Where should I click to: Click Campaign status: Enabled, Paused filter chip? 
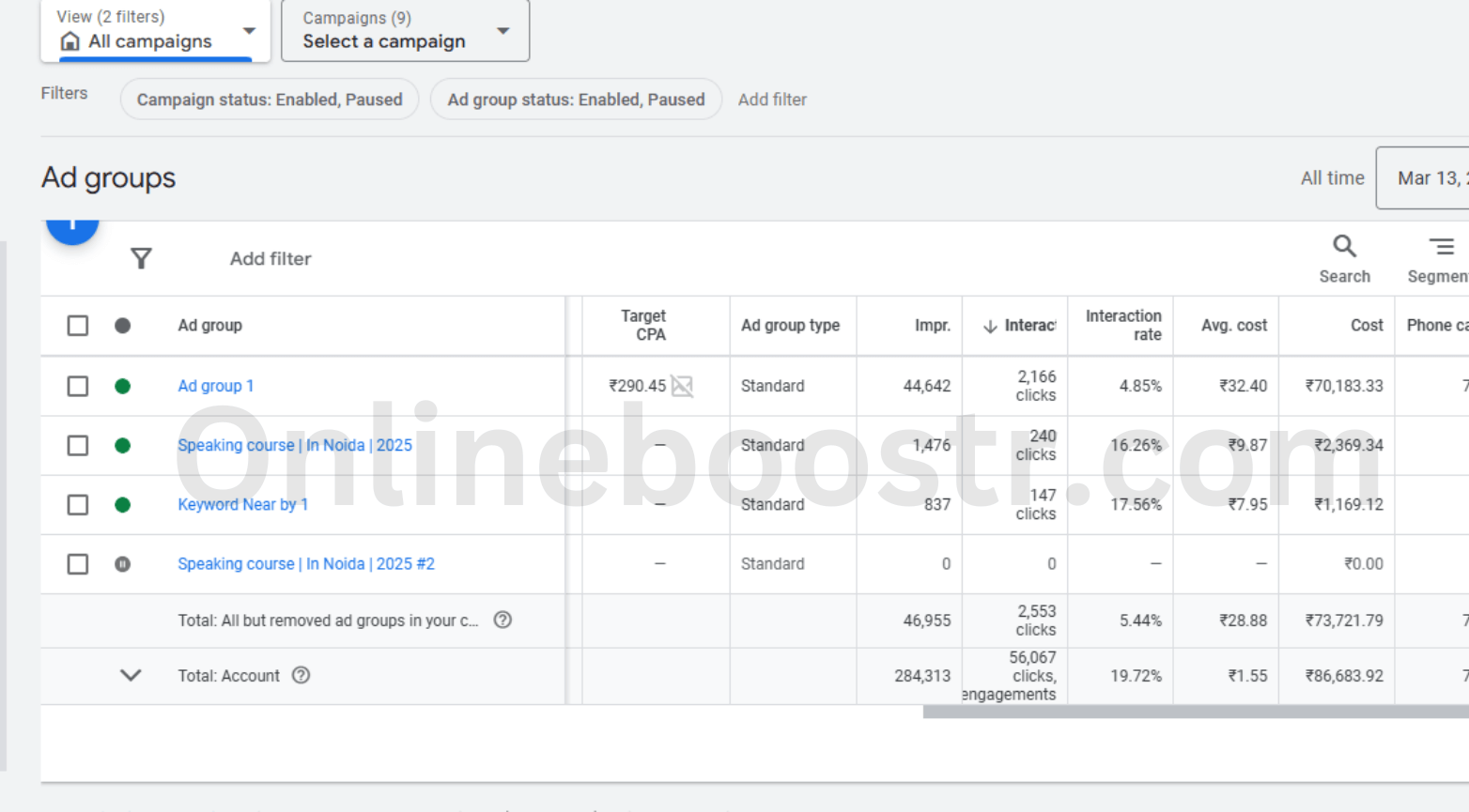tap(270, 100)
